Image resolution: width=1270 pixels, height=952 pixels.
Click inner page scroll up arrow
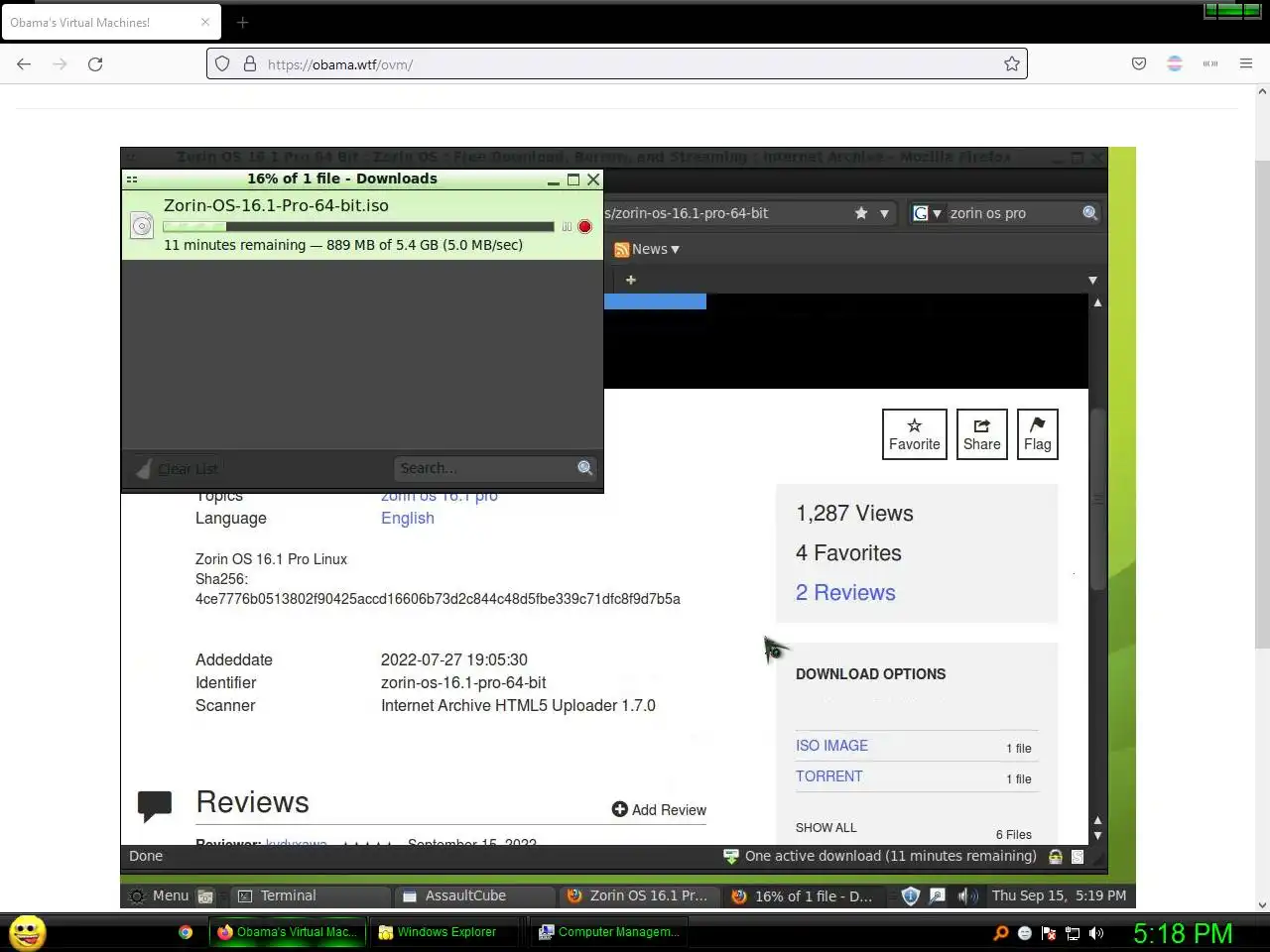pos(1097,302)
